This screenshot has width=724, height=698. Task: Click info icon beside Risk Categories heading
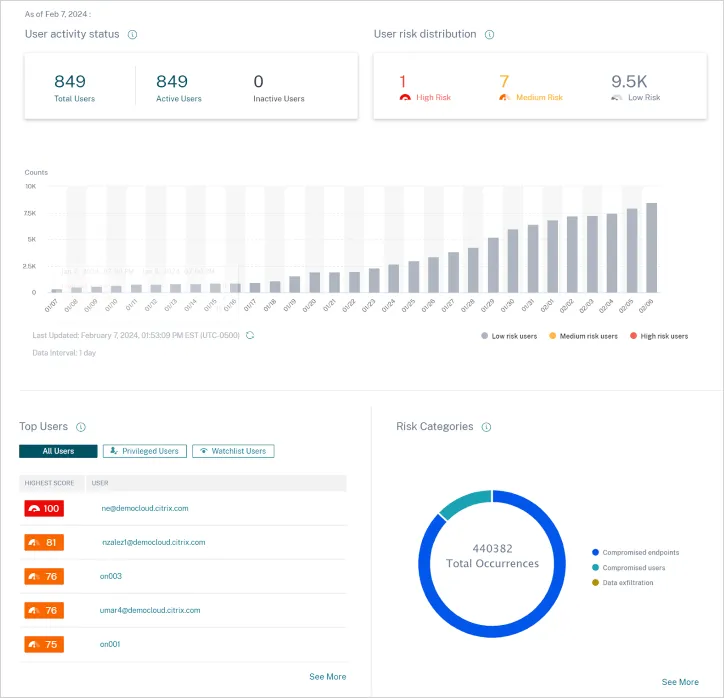tap(486, 427)
